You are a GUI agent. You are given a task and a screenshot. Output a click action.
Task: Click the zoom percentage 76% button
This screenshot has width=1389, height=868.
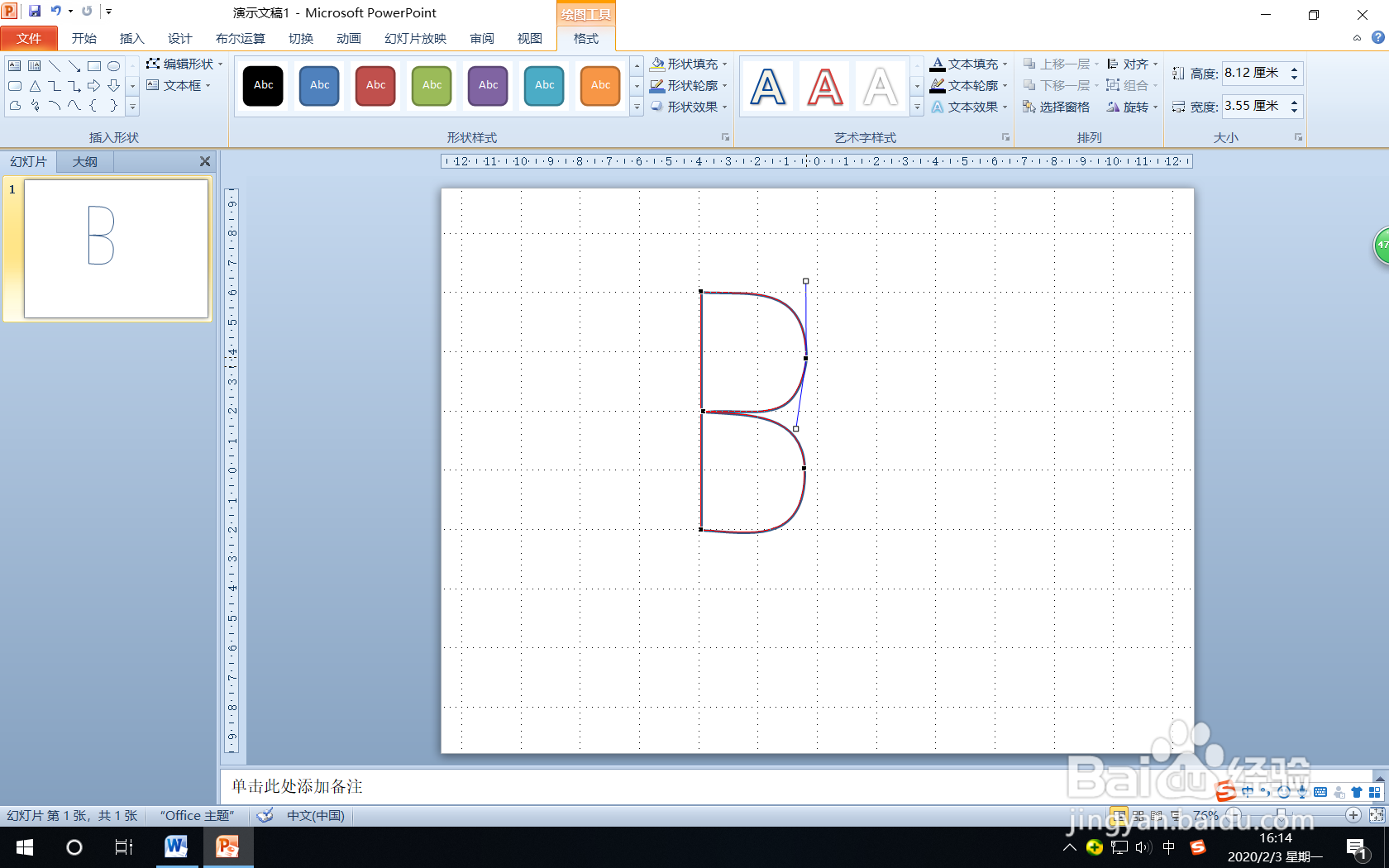[x=1205, y=815]
